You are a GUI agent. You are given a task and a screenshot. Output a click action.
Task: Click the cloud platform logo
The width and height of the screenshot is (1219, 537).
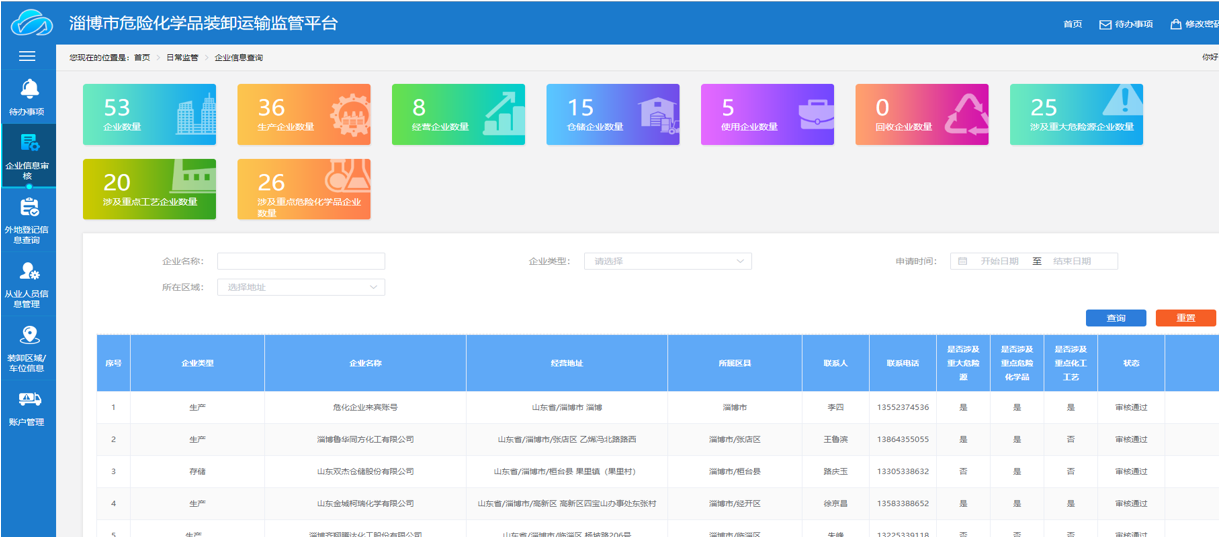coord(31,22)
